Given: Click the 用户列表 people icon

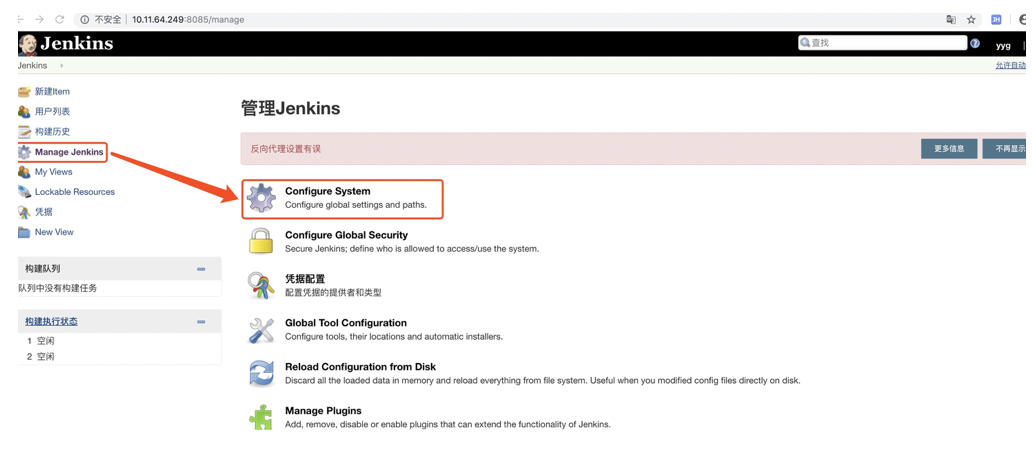Looking at the screenshot, I should pyautogui.click(x=24, y=112).
